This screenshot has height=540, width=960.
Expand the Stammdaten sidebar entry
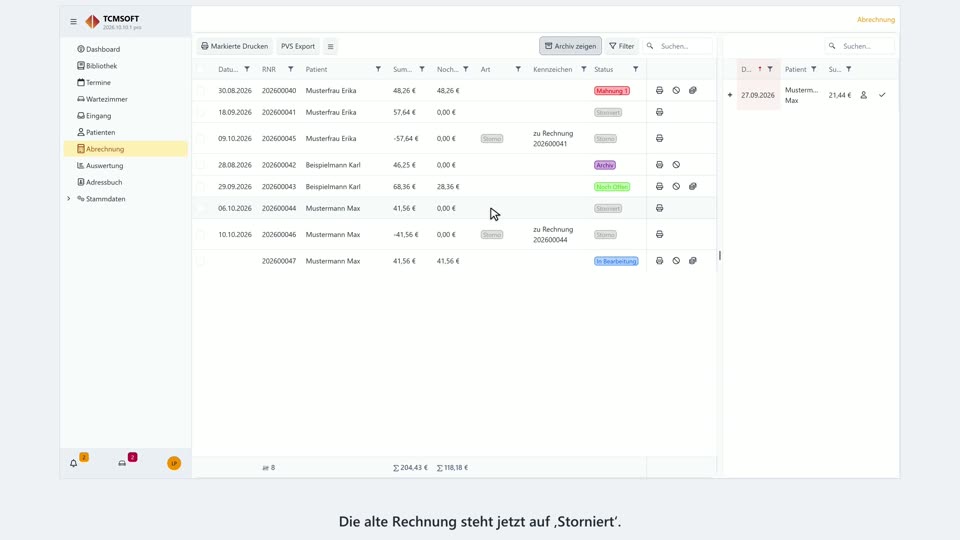69,199
